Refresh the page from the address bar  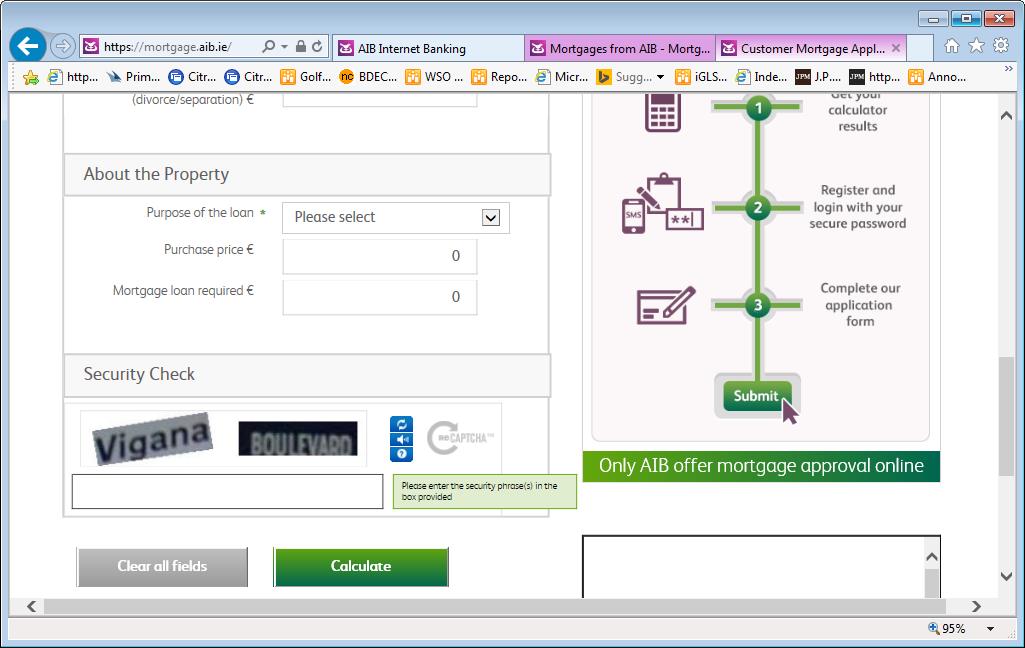(318, 46)
